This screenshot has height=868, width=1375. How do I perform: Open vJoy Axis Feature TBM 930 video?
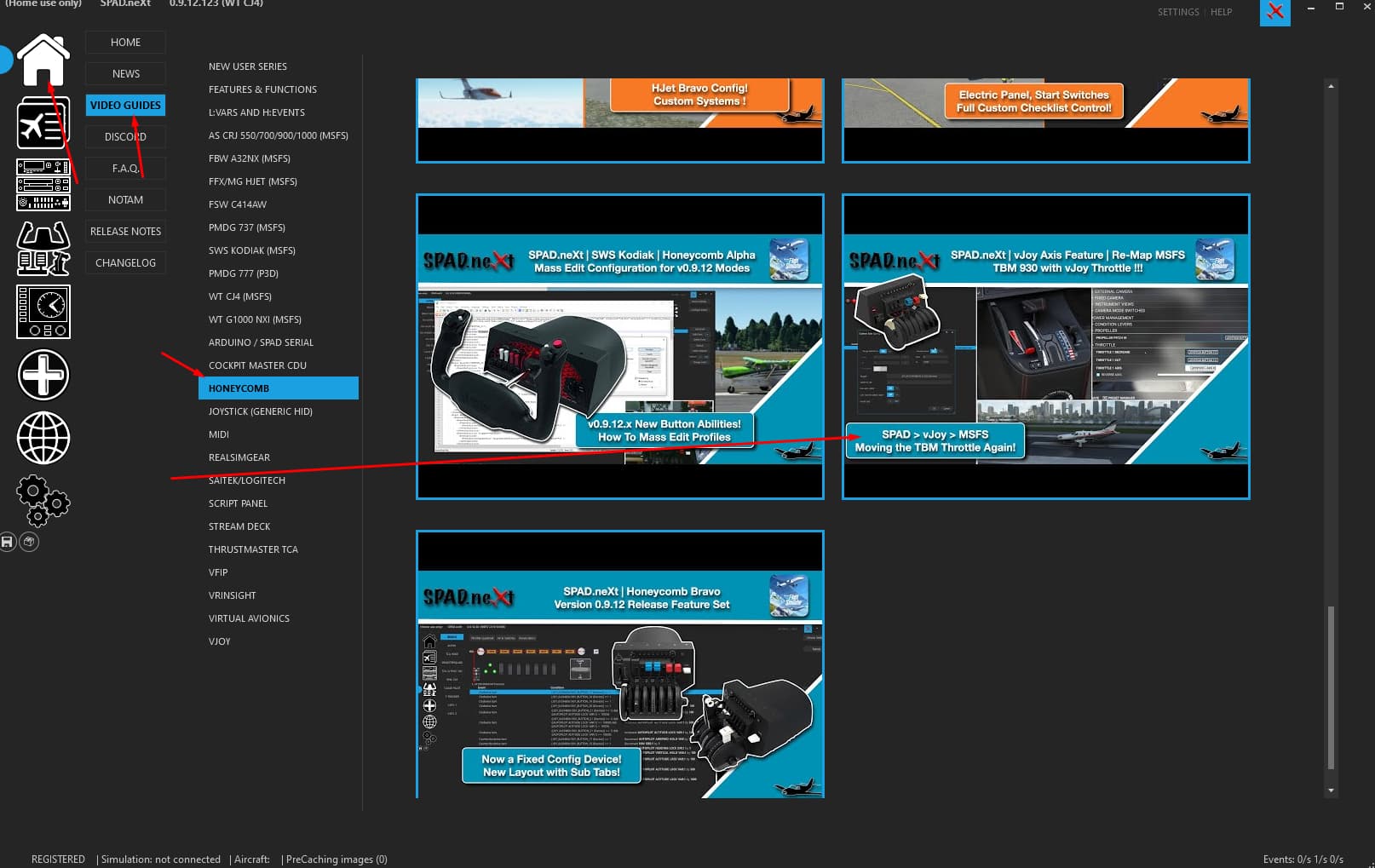click(1045, 347)
